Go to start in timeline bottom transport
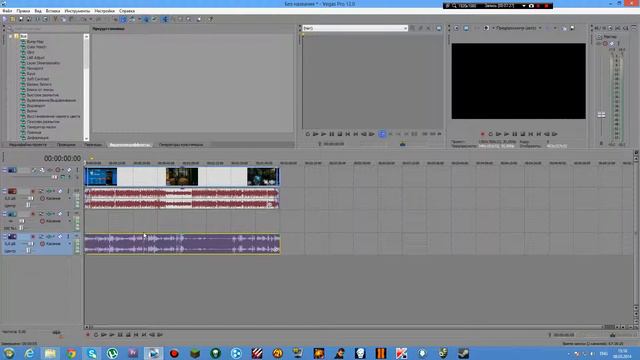This screenshot has width=640, height=360. pyautogui.click(x=136, y=335)
